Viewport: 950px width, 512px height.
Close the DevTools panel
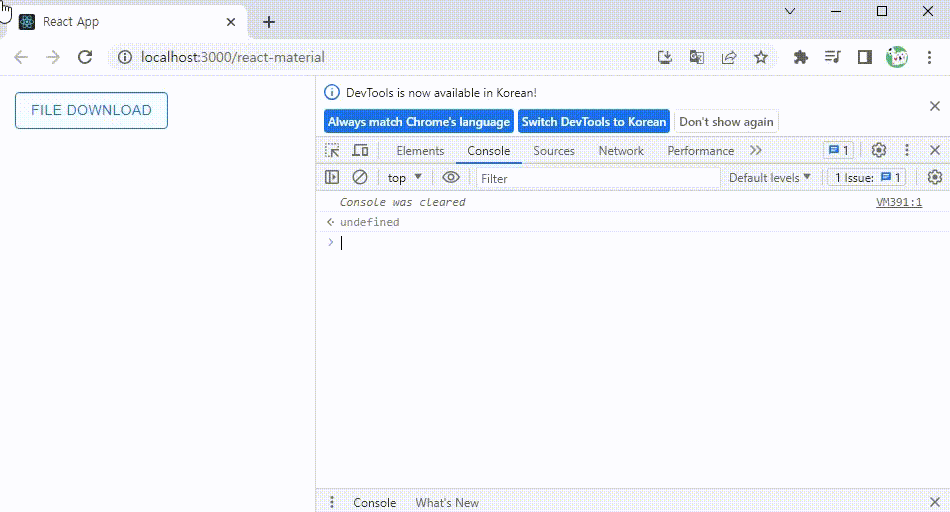pos(935,150)
